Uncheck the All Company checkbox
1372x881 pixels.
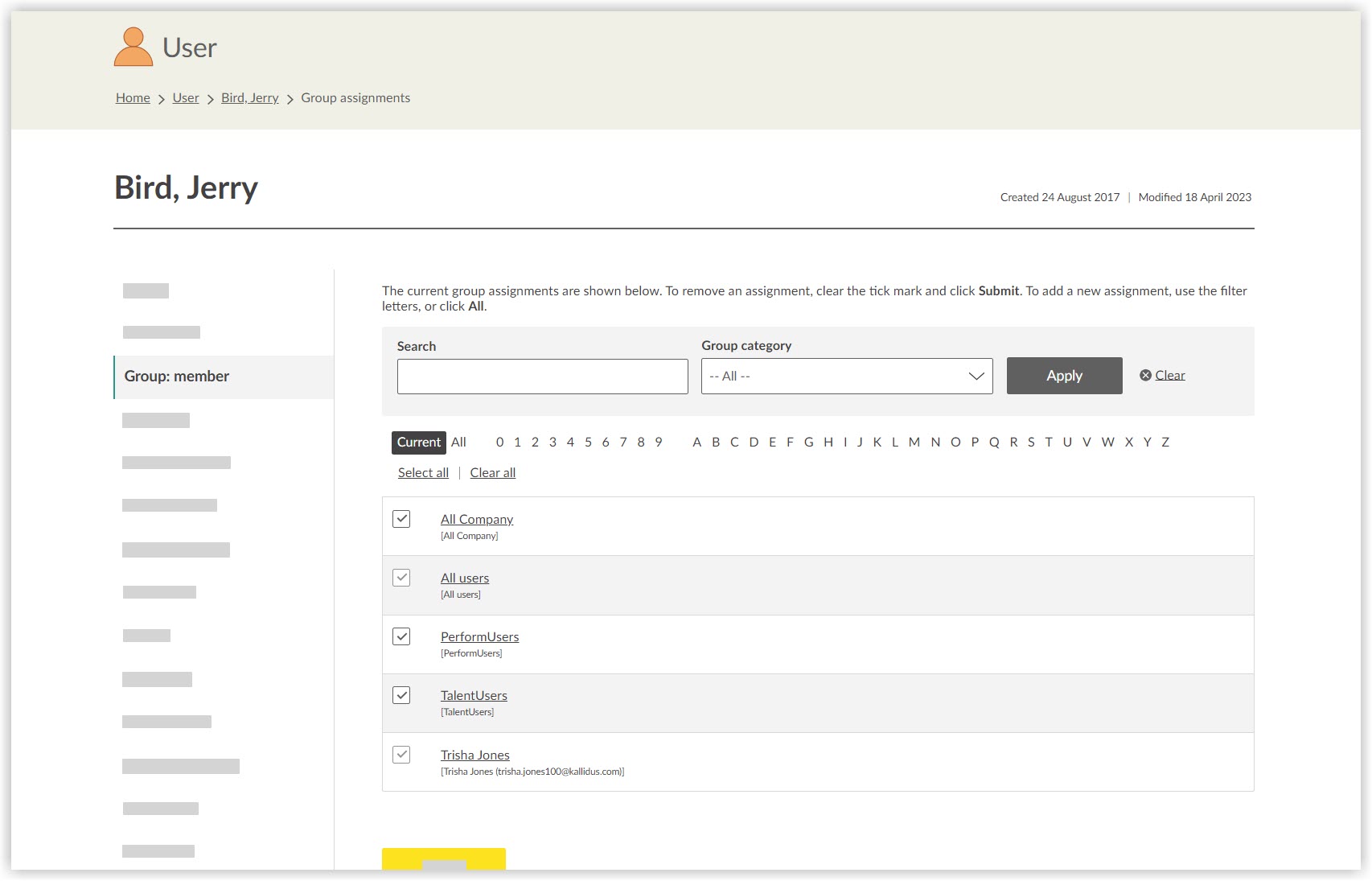(x=401, y=519)
